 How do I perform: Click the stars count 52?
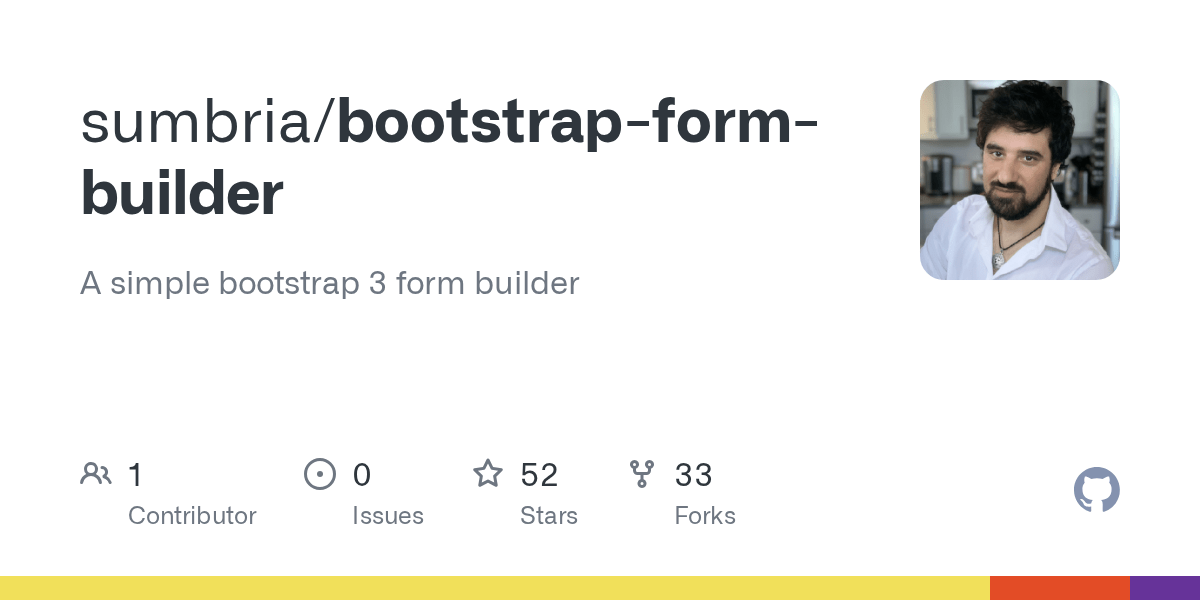point(539,475)
